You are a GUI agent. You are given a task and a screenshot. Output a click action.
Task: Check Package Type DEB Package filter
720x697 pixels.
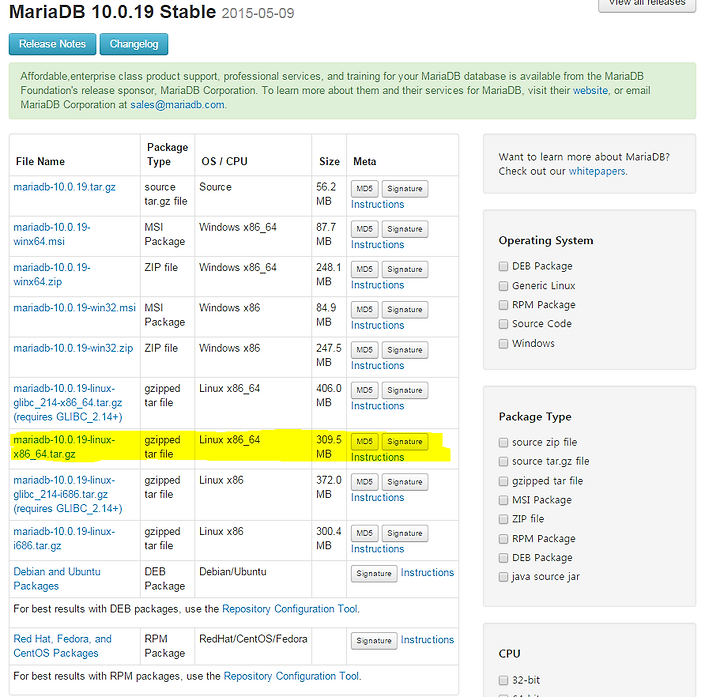tap(503, 558)
